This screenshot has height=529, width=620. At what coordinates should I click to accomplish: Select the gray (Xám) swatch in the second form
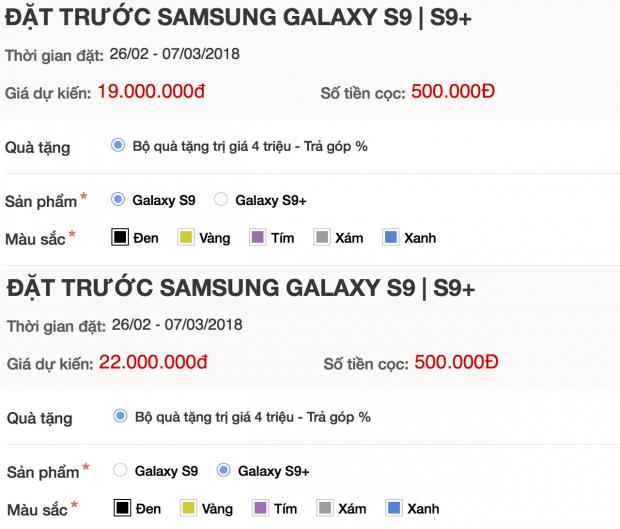pos(325,508)
